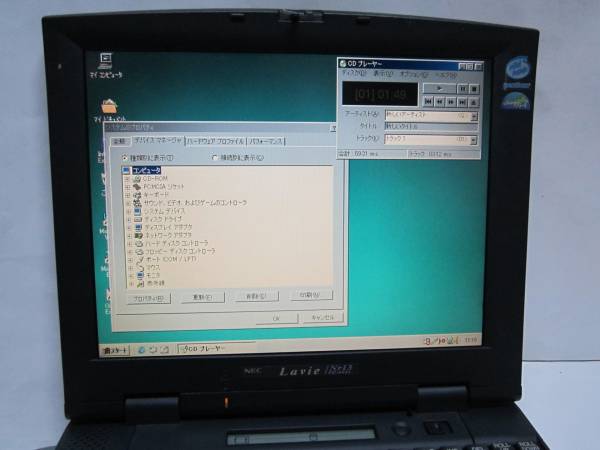This screenshot has width=600, height=450.
Task: Select the コンピュータ root tree item
Action: 147,170
